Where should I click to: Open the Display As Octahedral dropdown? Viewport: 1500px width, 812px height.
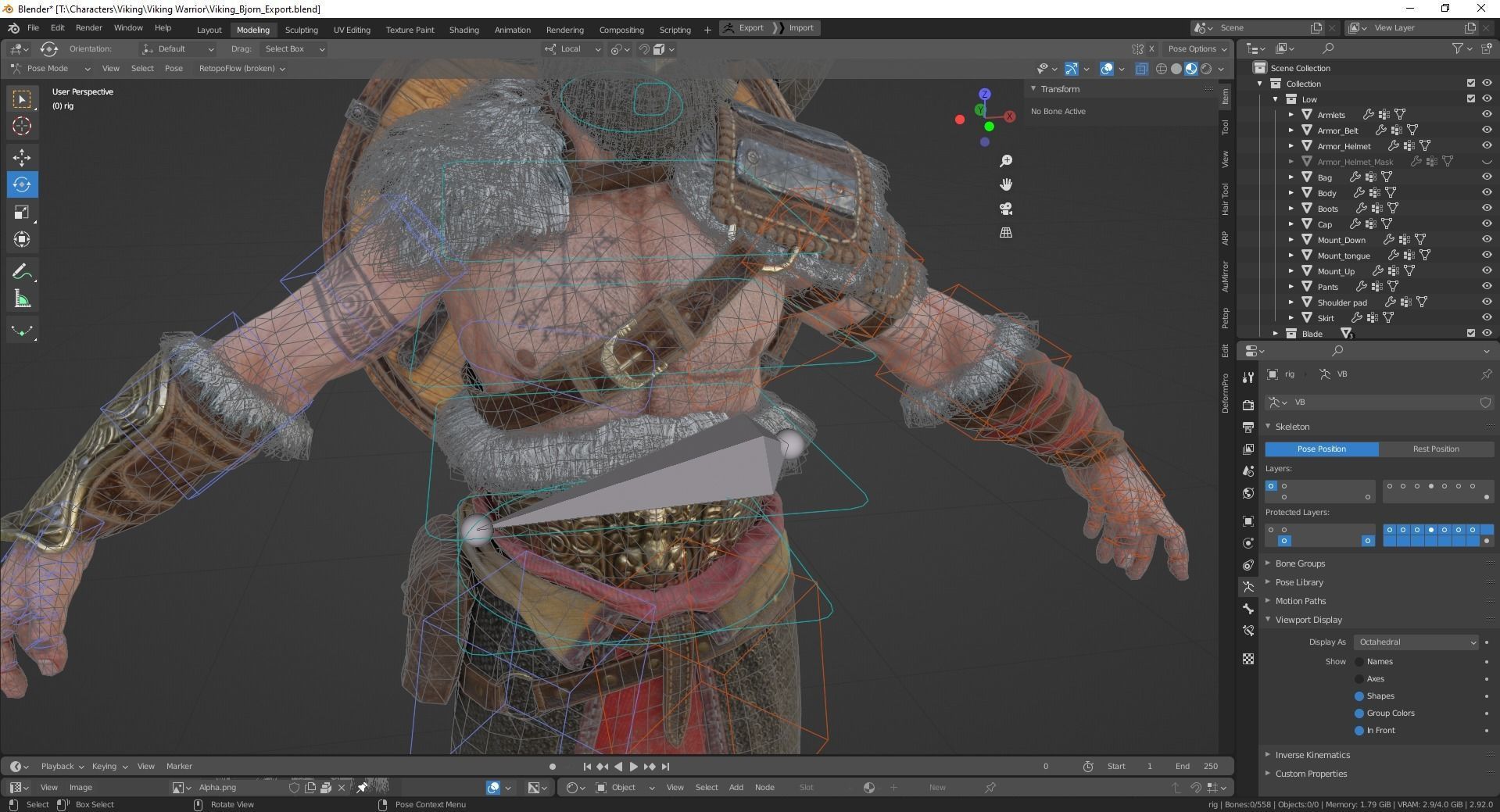(1416, 642)
